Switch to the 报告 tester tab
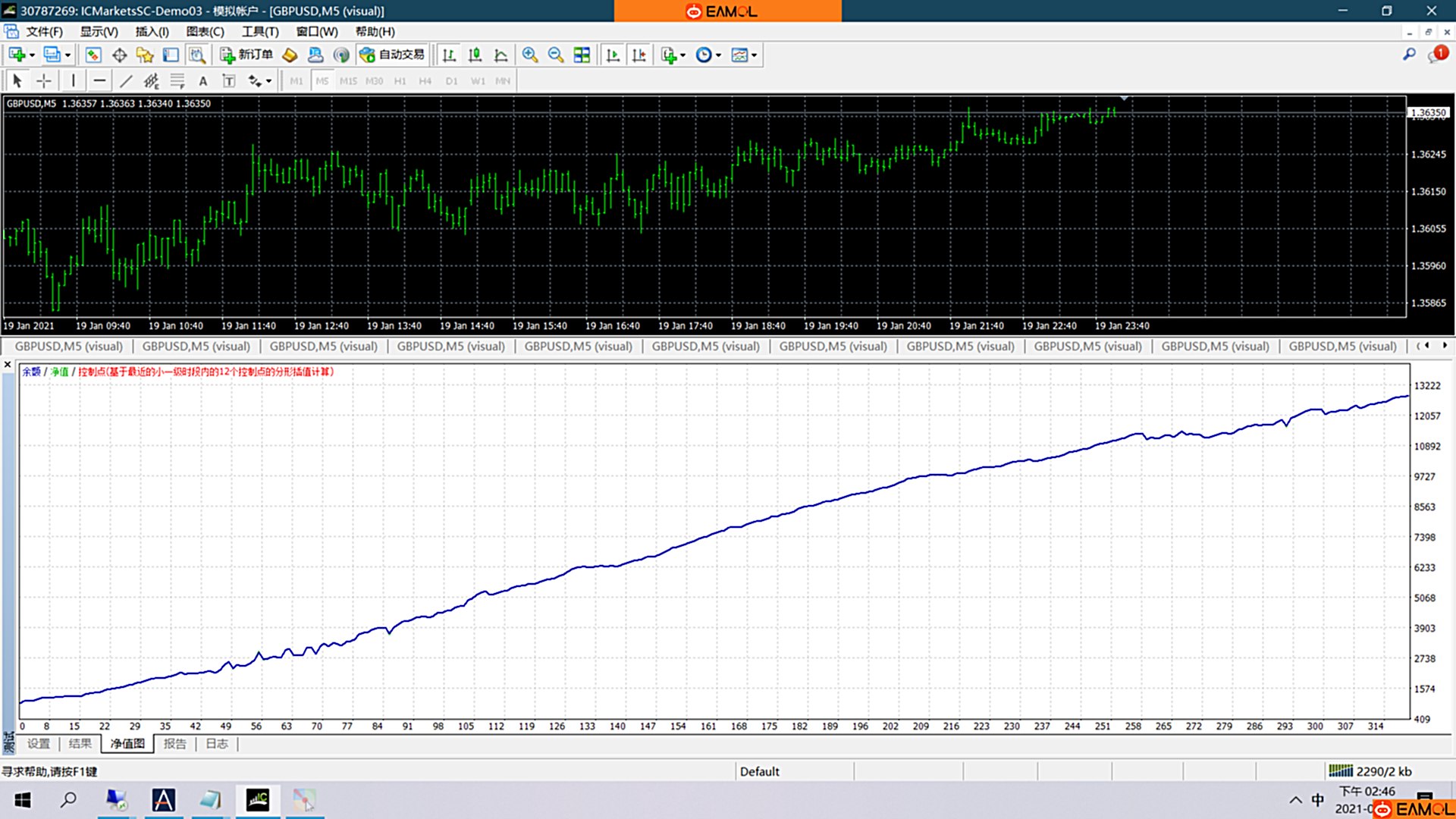This screenshot has height=819, width=1456. [175, 744]
